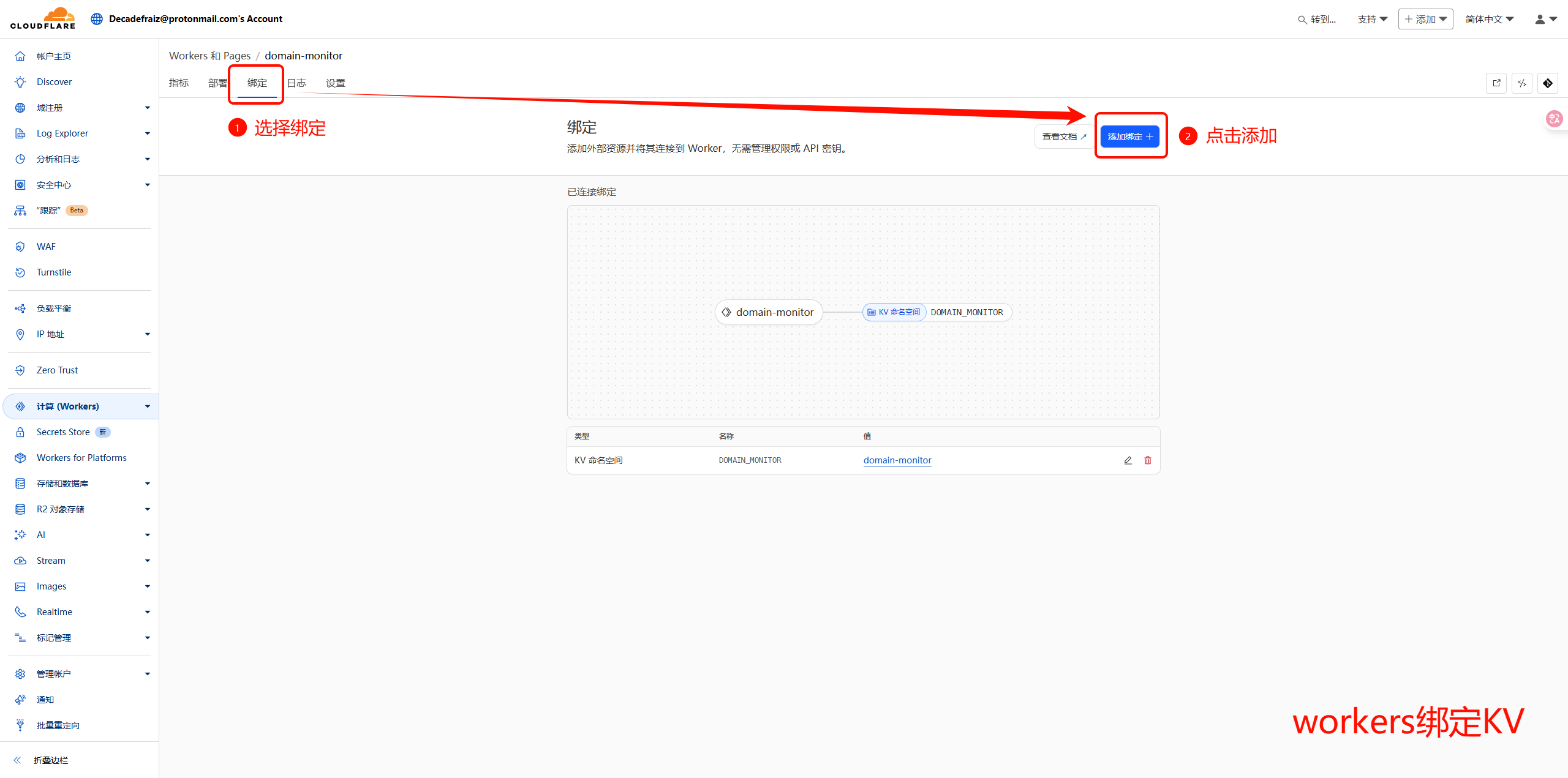Click the 安全中心 icon

click(20, 185)
